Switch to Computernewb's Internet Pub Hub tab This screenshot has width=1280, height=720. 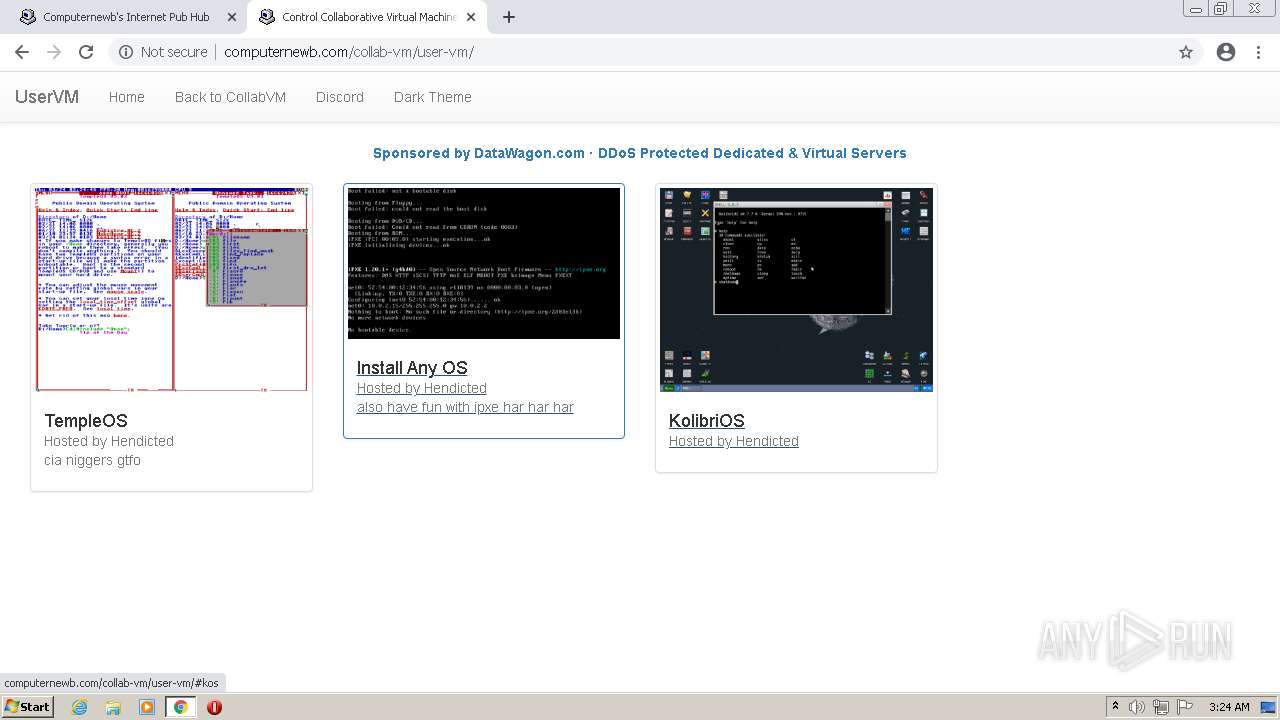pyautogui.click(x=125, y=17)
